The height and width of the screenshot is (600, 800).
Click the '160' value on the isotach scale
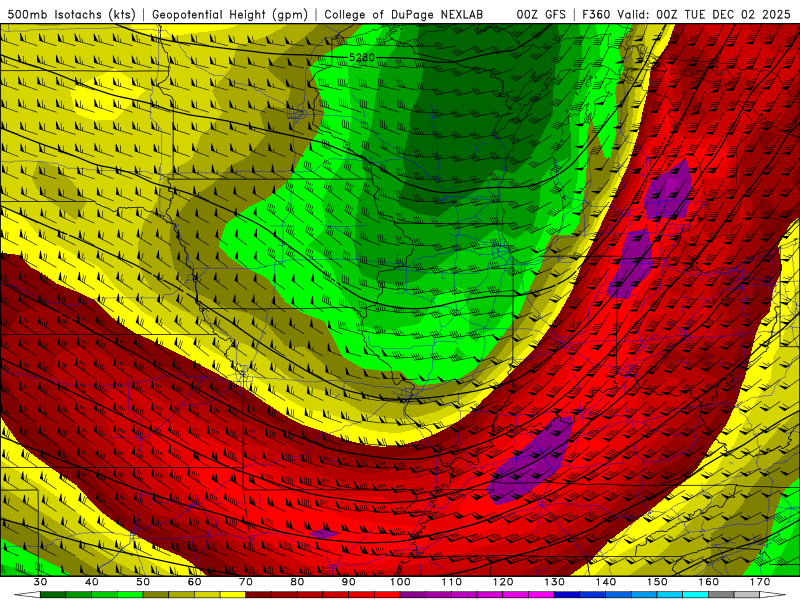709,582
